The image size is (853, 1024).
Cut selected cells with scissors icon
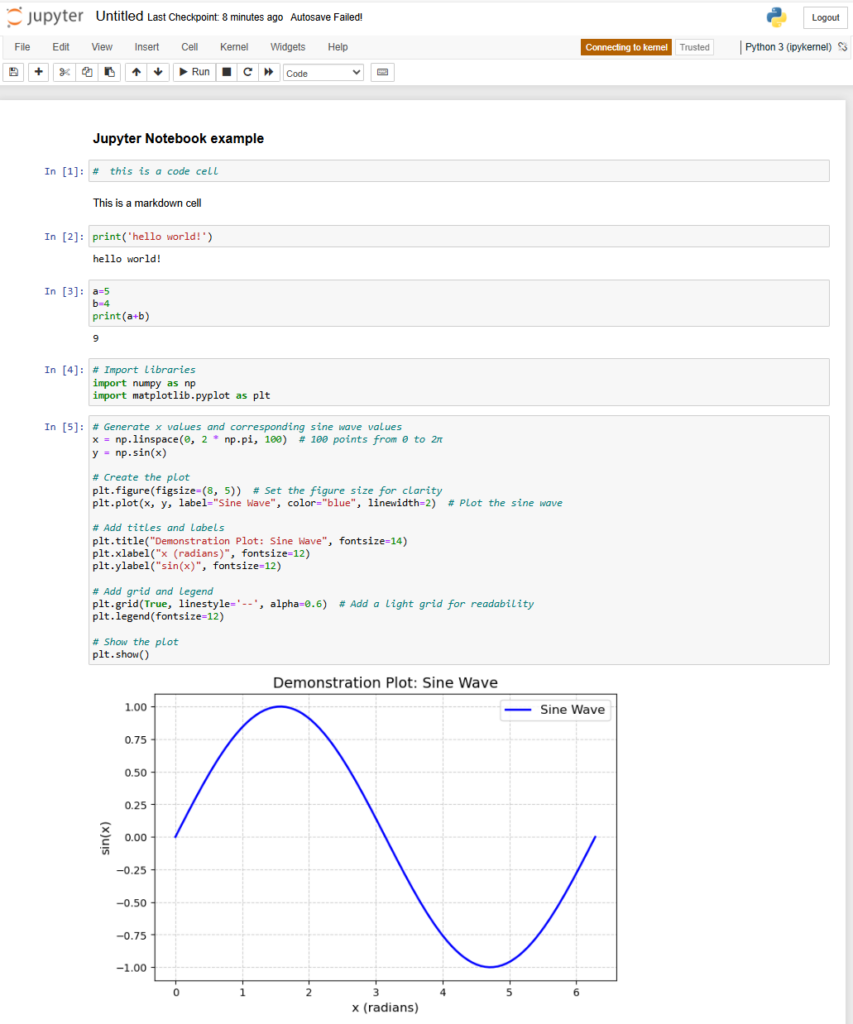click(x=65, y=72)
